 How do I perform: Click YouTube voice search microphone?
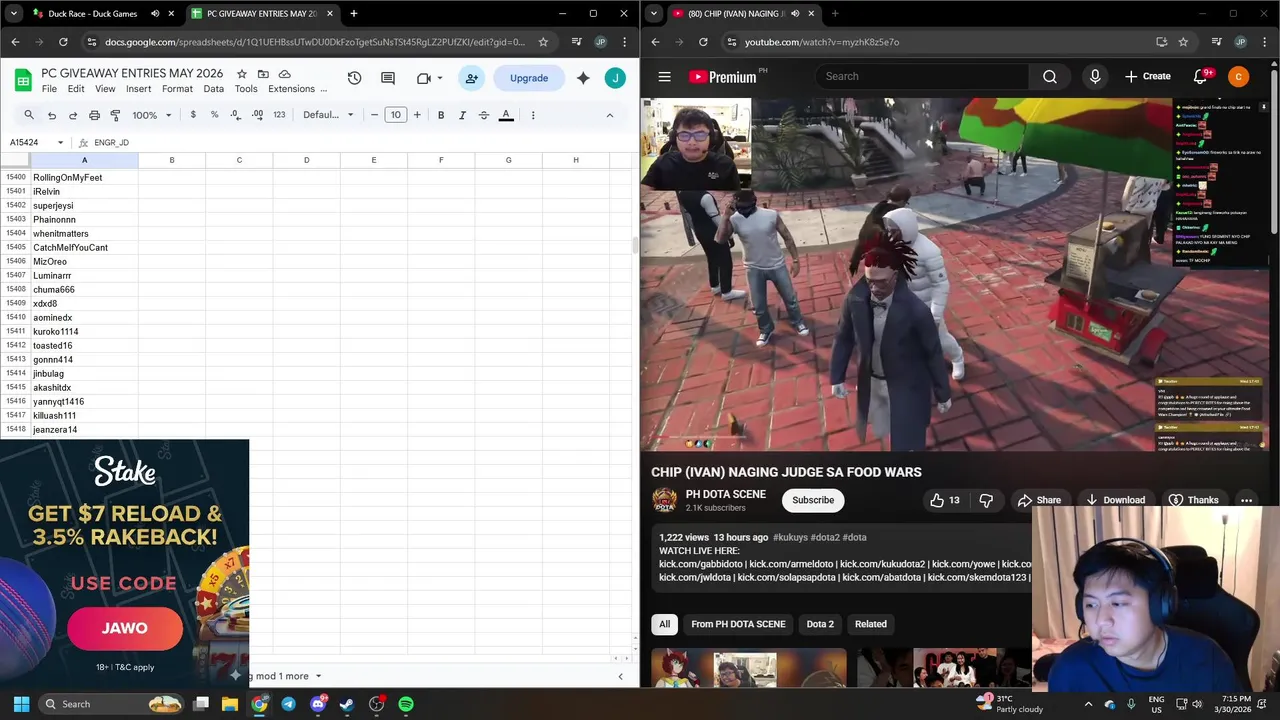(x=1095, y=76)
